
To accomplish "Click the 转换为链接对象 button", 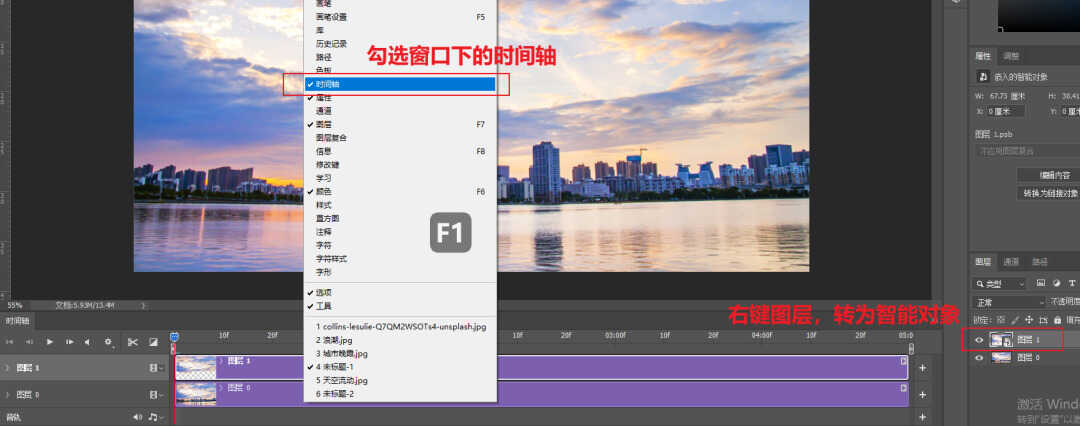I will point(1048,193).
